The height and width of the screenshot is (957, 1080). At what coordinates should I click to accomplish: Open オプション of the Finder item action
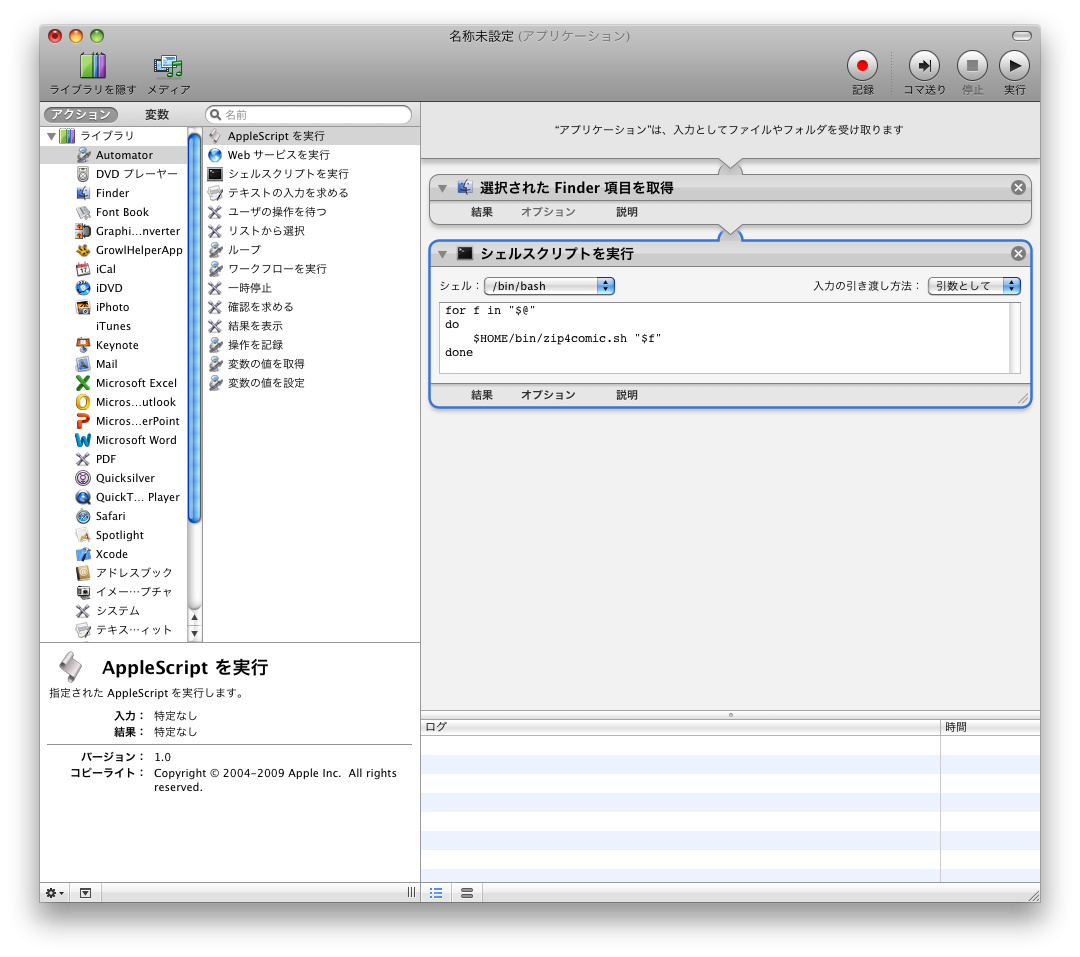(548, 212)
